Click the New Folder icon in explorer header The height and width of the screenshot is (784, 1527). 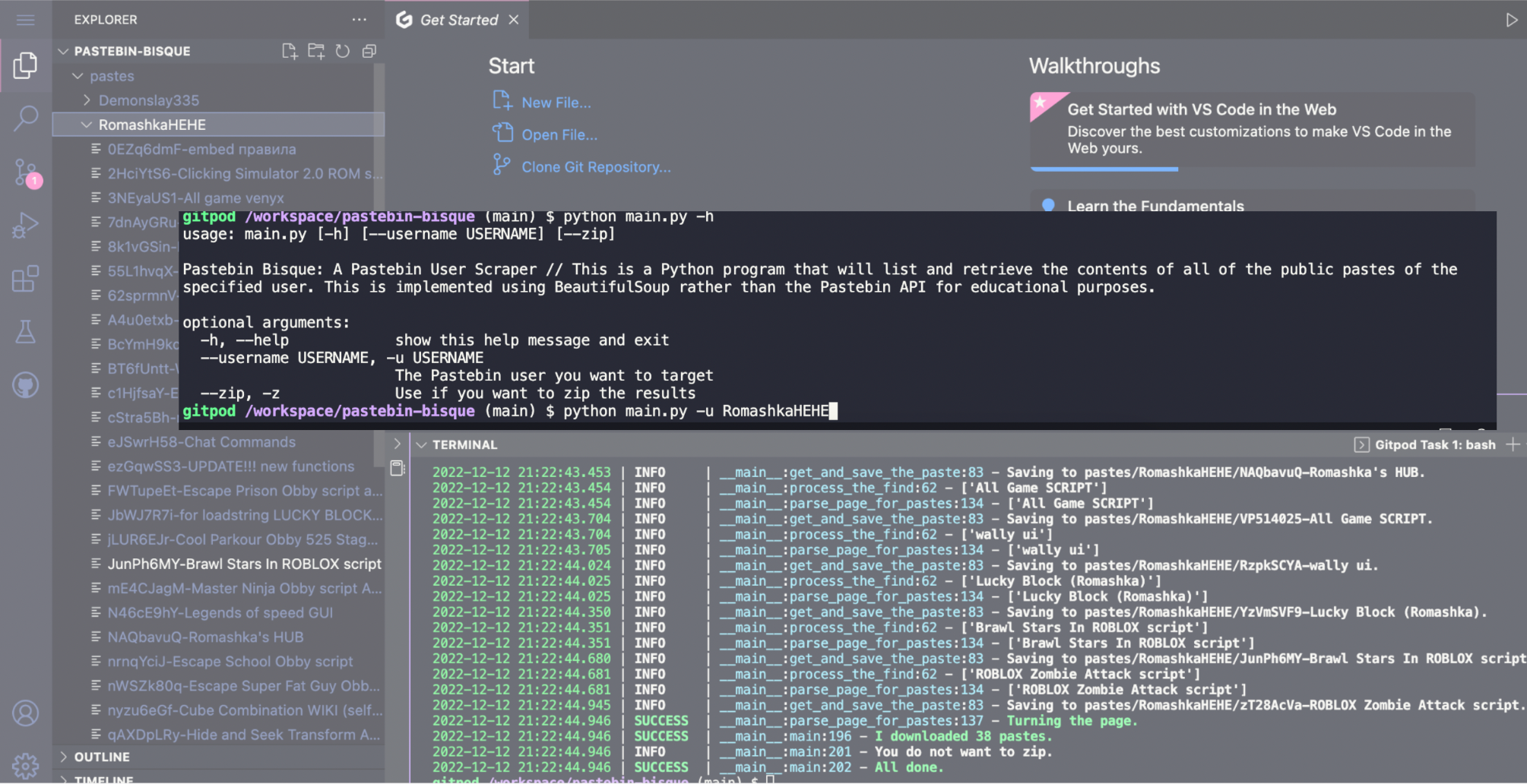(316, 51)
